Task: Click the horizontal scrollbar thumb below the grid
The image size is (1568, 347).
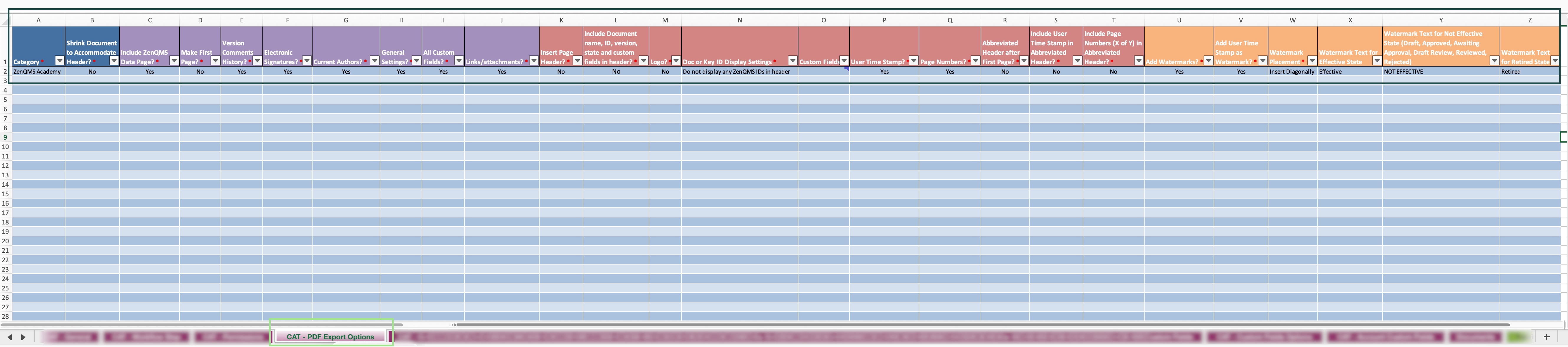Action: coord(983,325)
